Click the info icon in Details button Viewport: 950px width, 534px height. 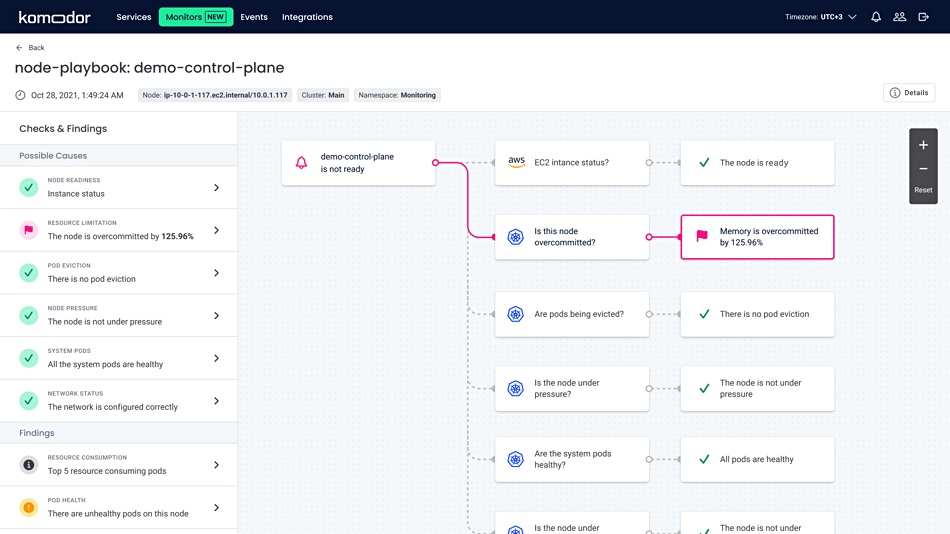coord(895,93)
